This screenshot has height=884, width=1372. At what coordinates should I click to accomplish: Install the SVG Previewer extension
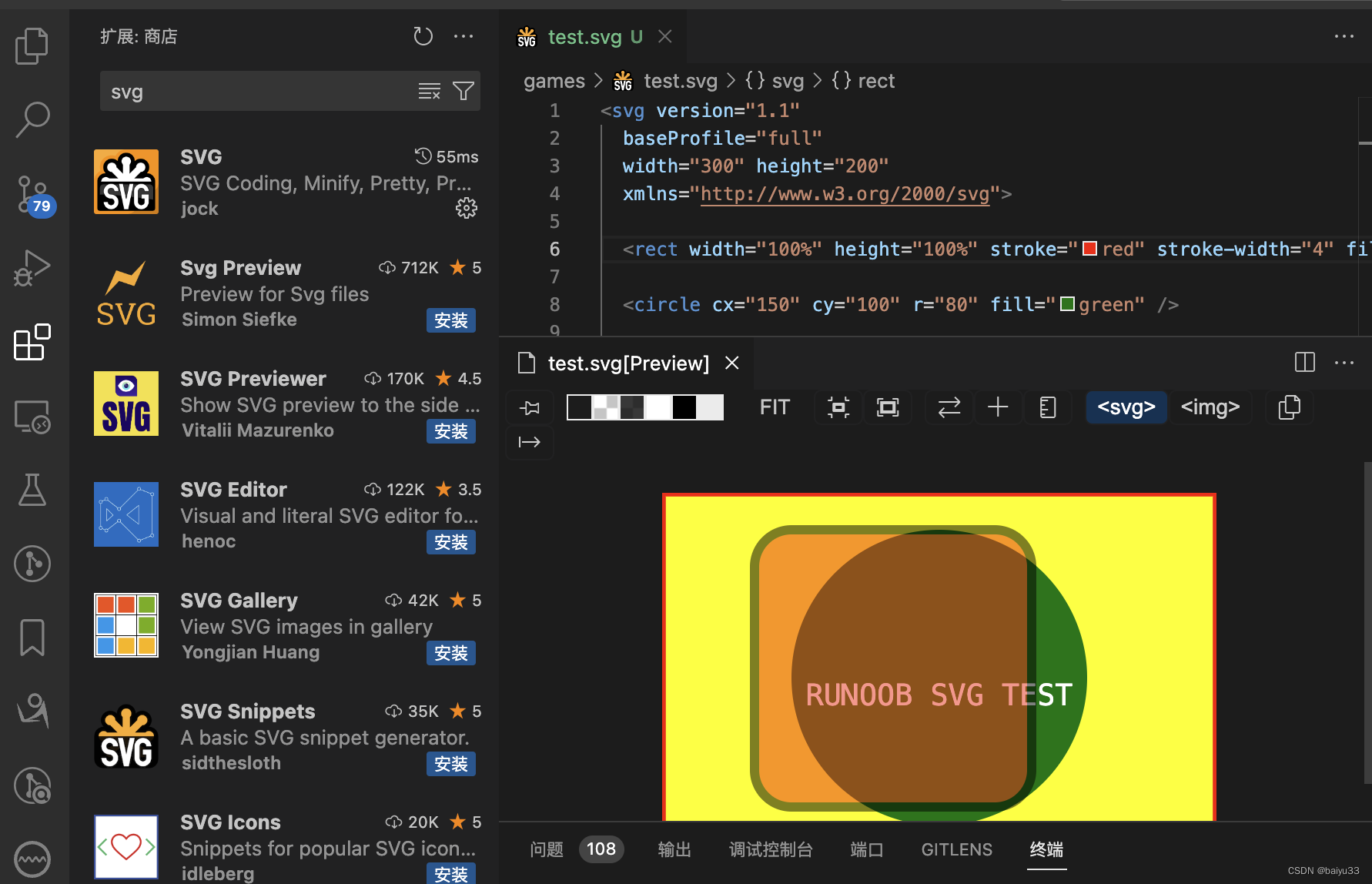(451, 431)
